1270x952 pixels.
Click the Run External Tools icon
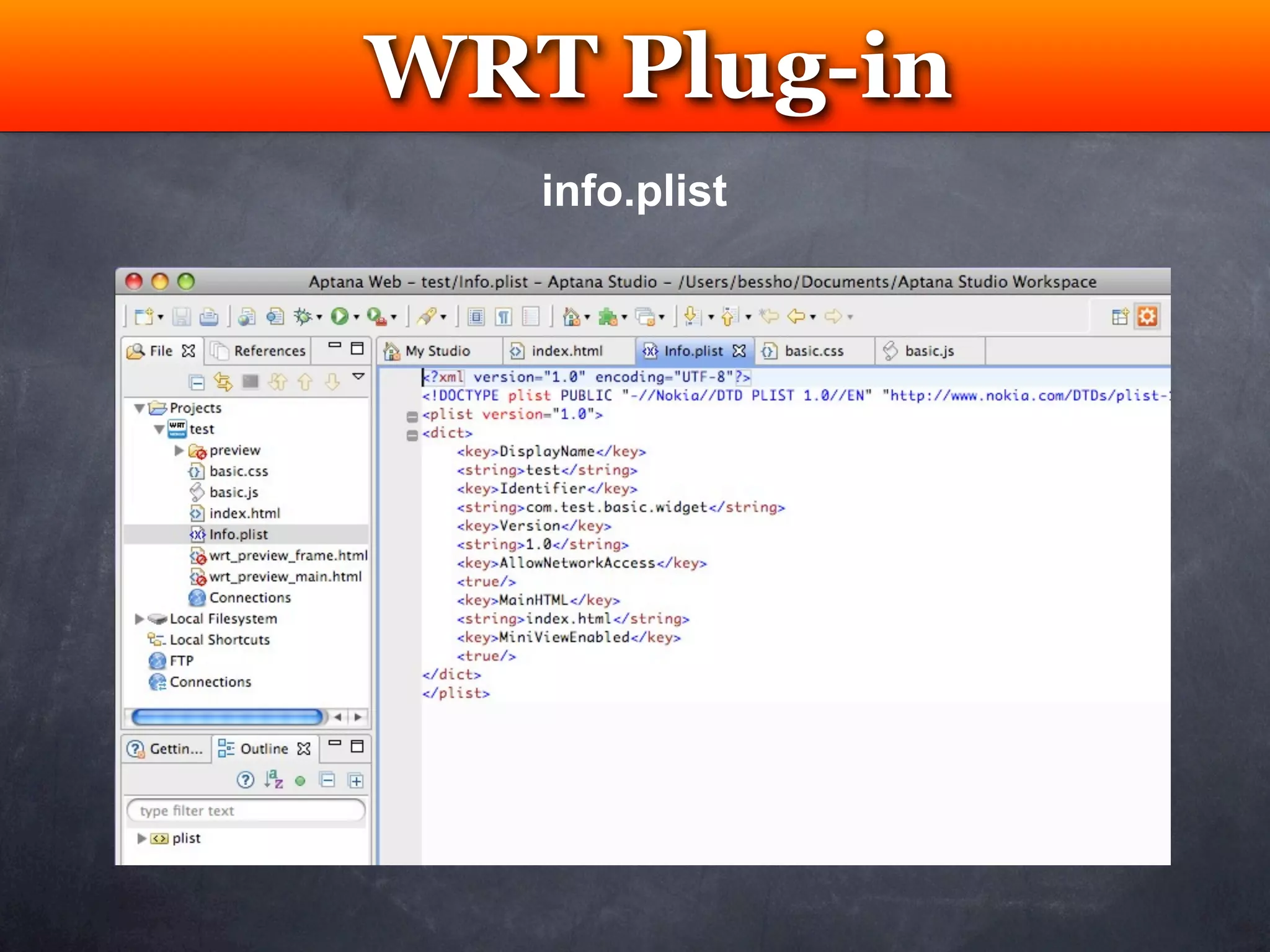pyautogui.click(x=376, y=317)
